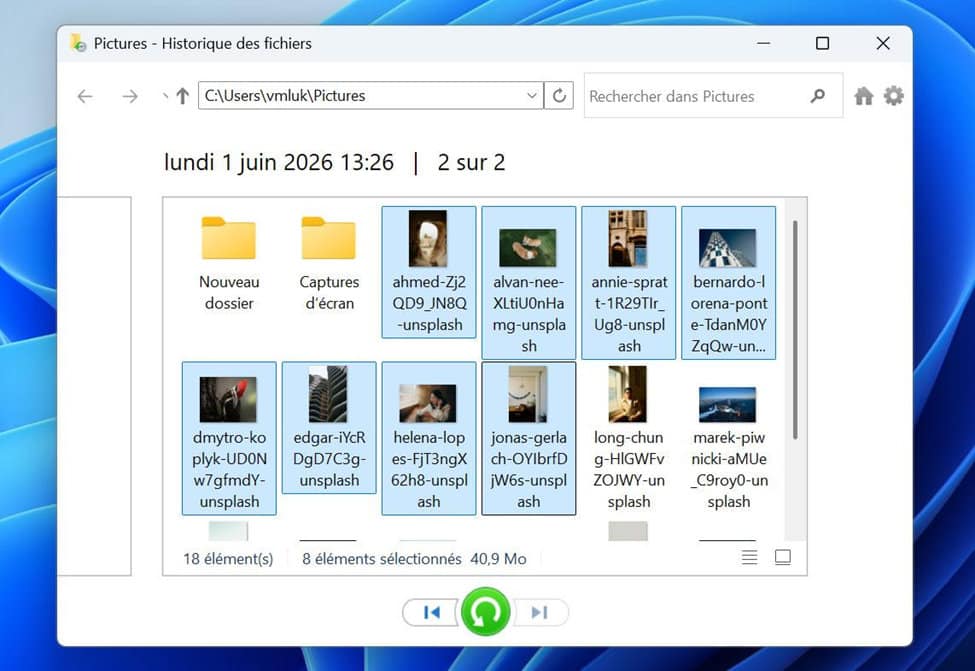975x671 pixels.
Task: Select the alvan-nee-XLtiU0nHamg-unsplash image
Action: (x=529, y=283)
